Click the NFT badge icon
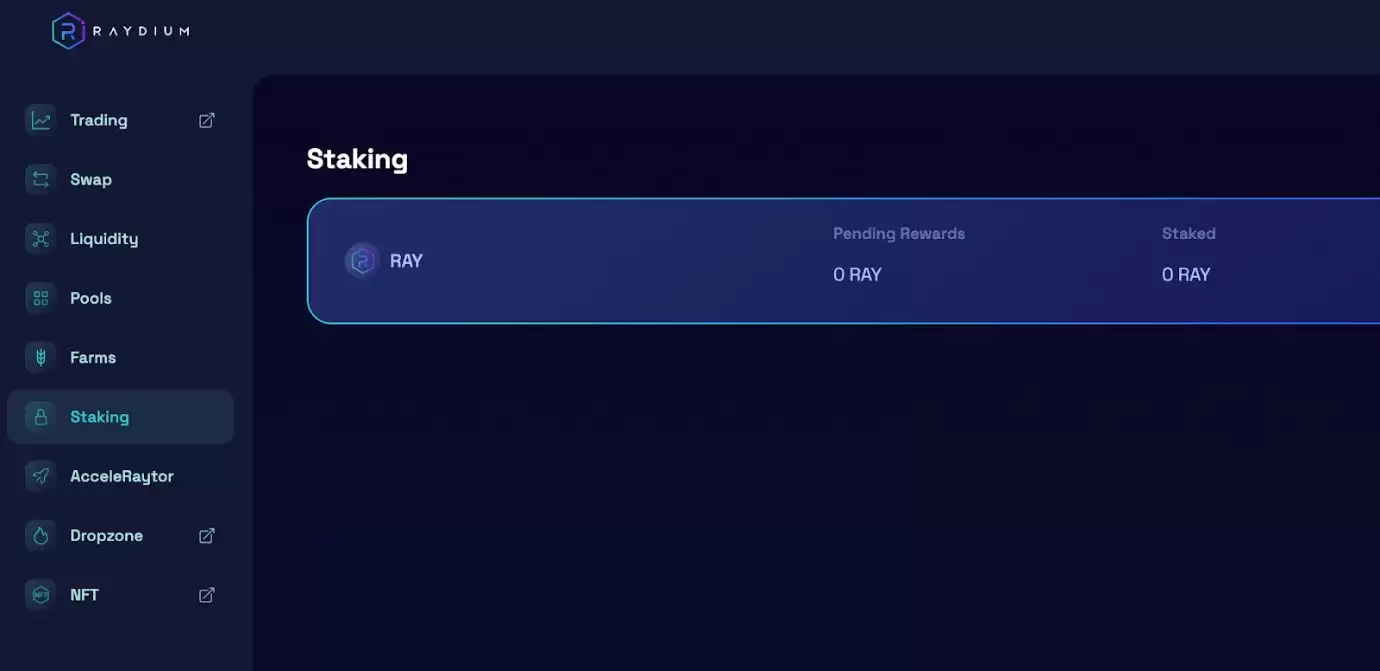Screen dimensions: 1380x671 (x=41, y=595)
